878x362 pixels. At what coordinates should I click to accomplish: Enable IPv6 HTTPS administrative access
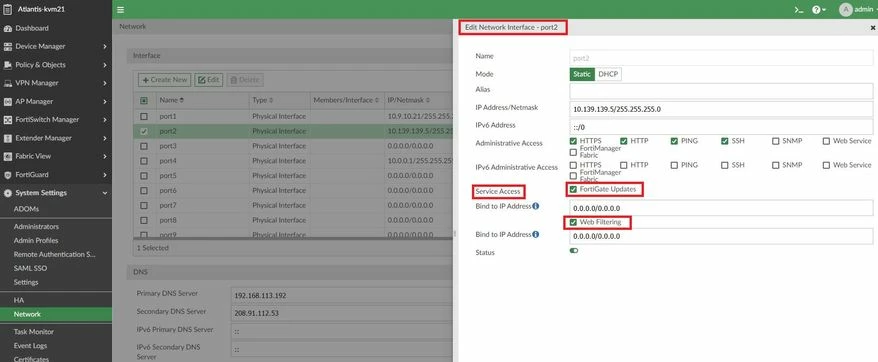click(x=573, y=165)
